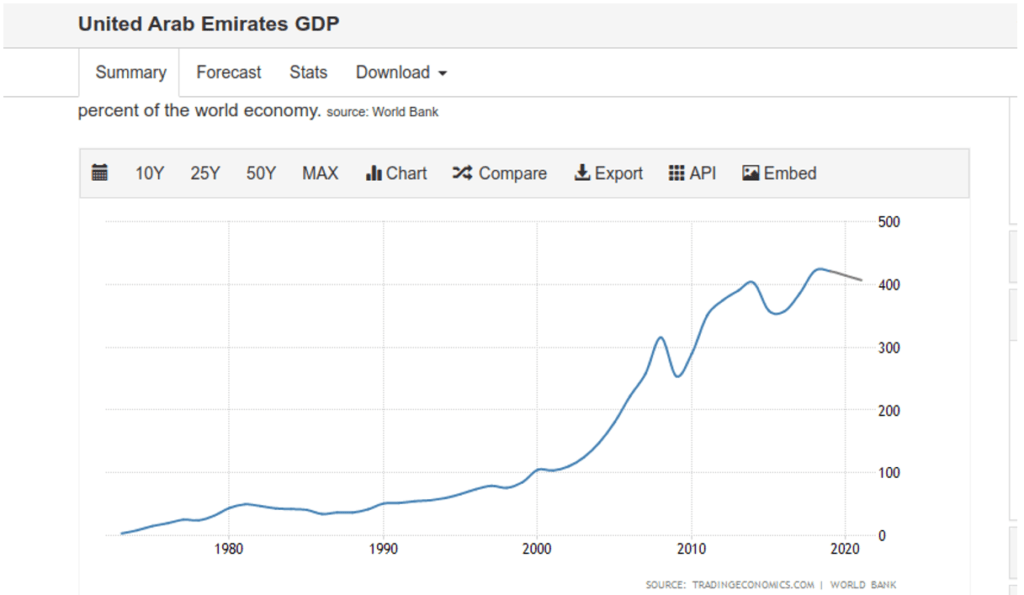Go to the Stats tab
The width and height of the screenshot is (1024, 595).
tap(308, 72)
